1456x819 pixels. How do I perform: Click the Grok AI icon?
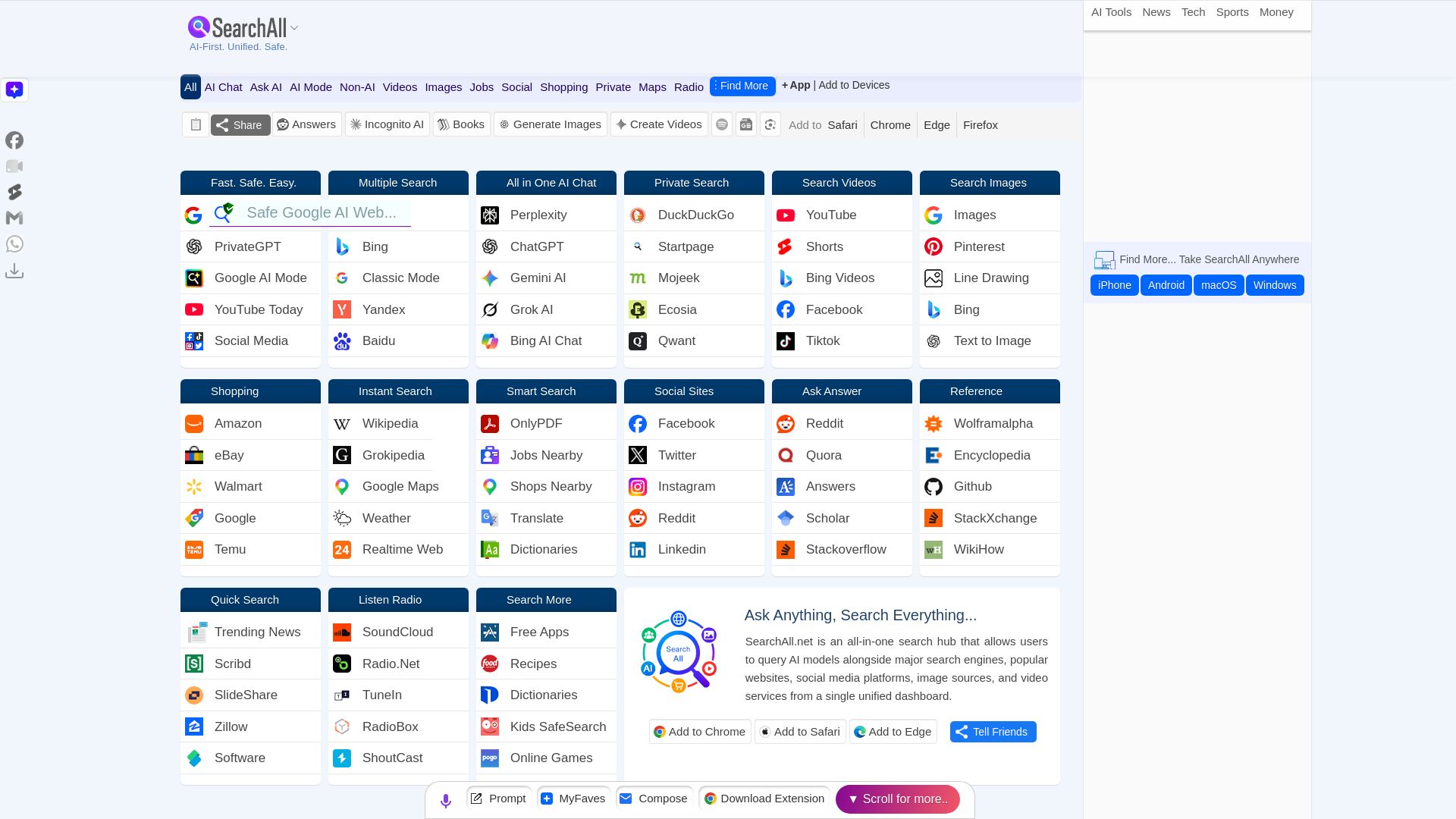(x=490, y=310)
